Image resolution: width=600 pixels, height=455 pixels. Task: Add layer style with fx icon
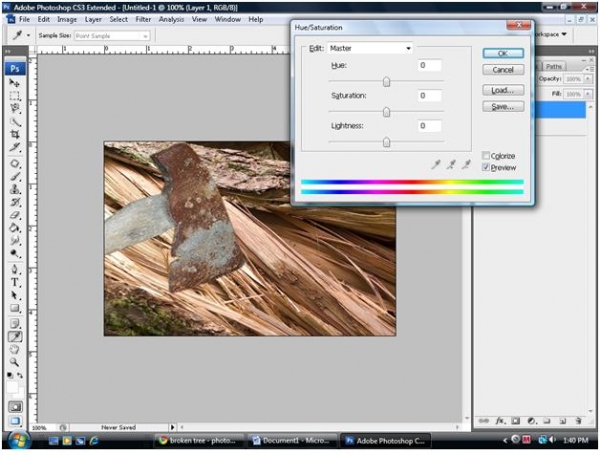(x=499, y=421)
